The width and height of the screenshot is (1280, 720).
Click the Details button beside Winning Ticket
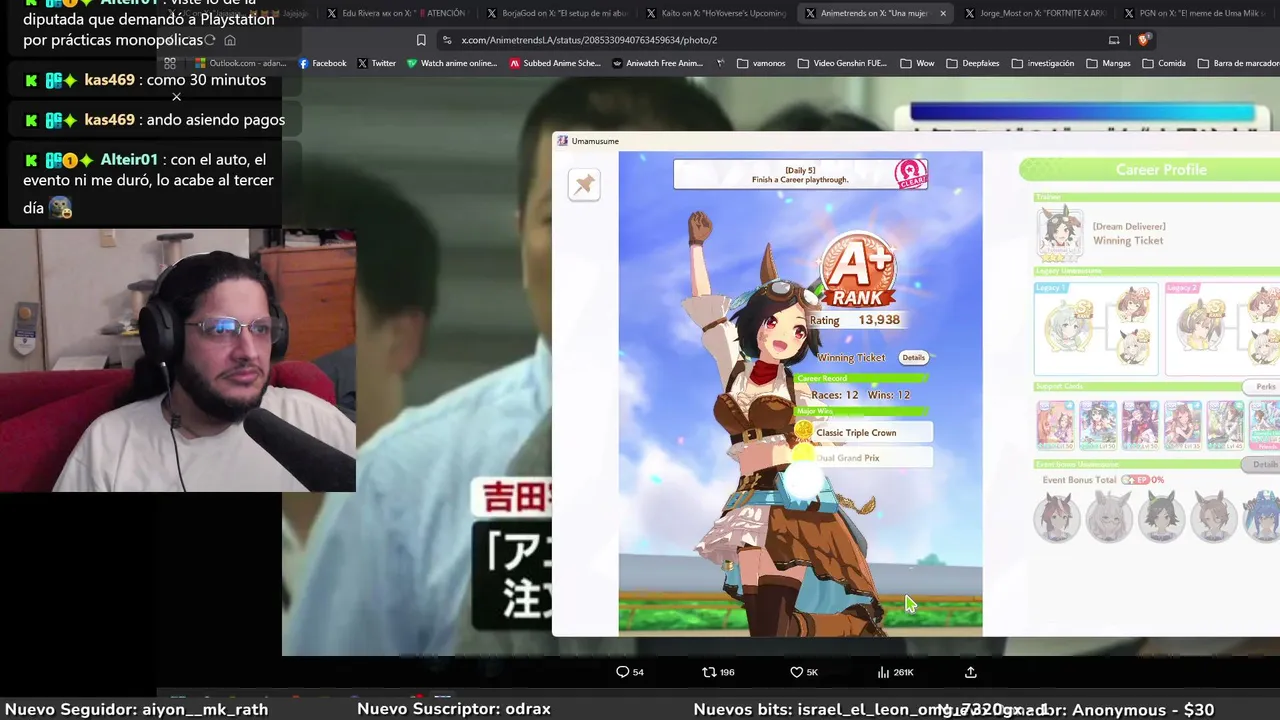pos(913,357)
